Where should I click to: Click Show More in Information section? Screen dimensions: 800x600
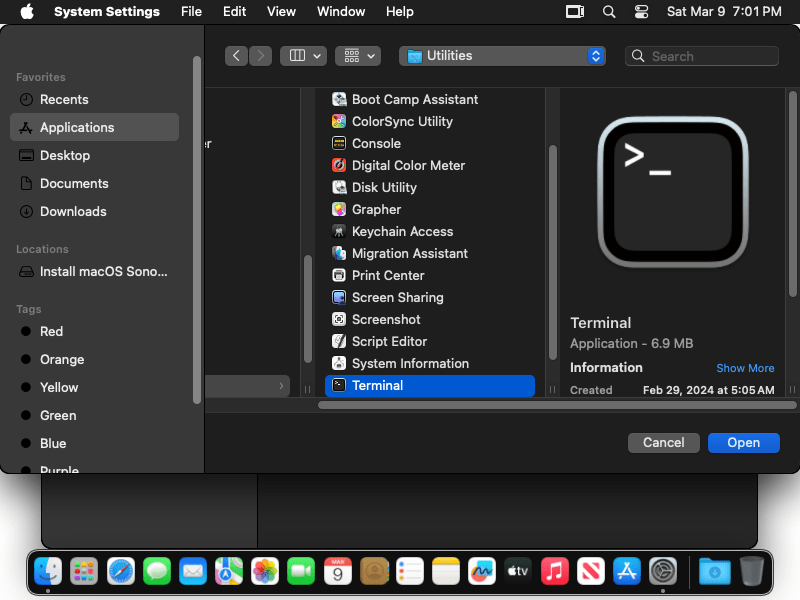(x=745, y=368)
